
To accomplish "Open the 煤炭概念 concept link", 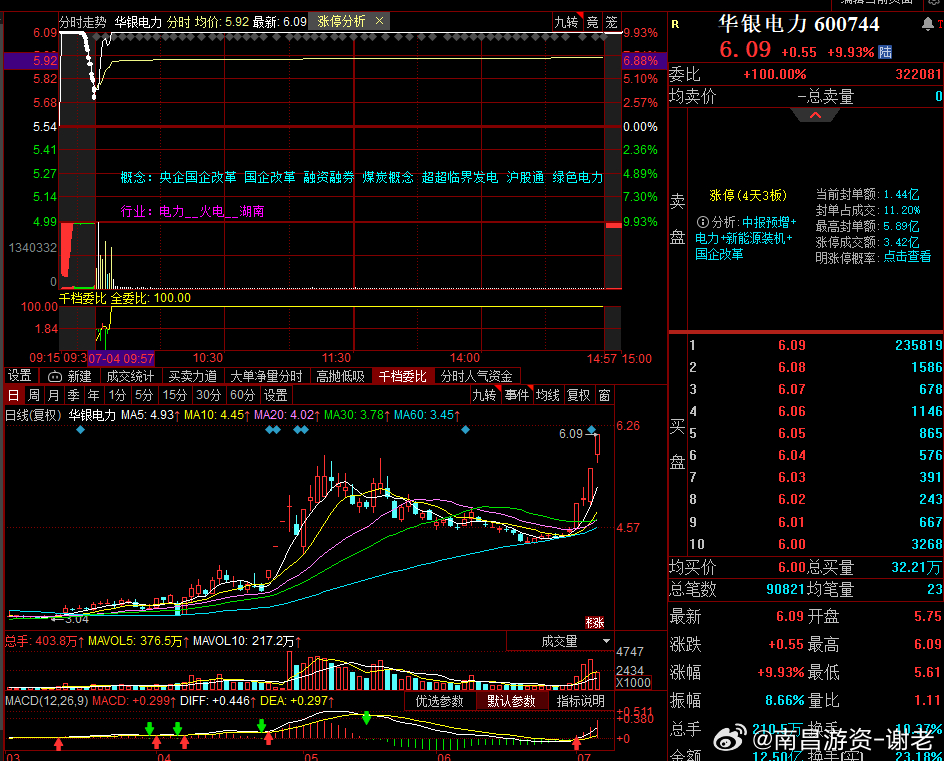I will click(388, 177).
